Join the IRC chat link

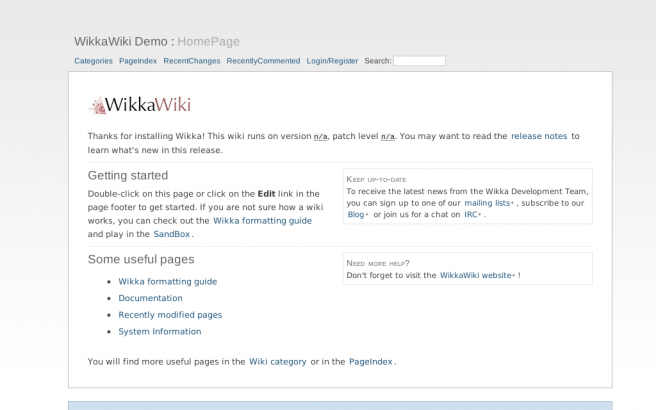(x=473, y=215)
